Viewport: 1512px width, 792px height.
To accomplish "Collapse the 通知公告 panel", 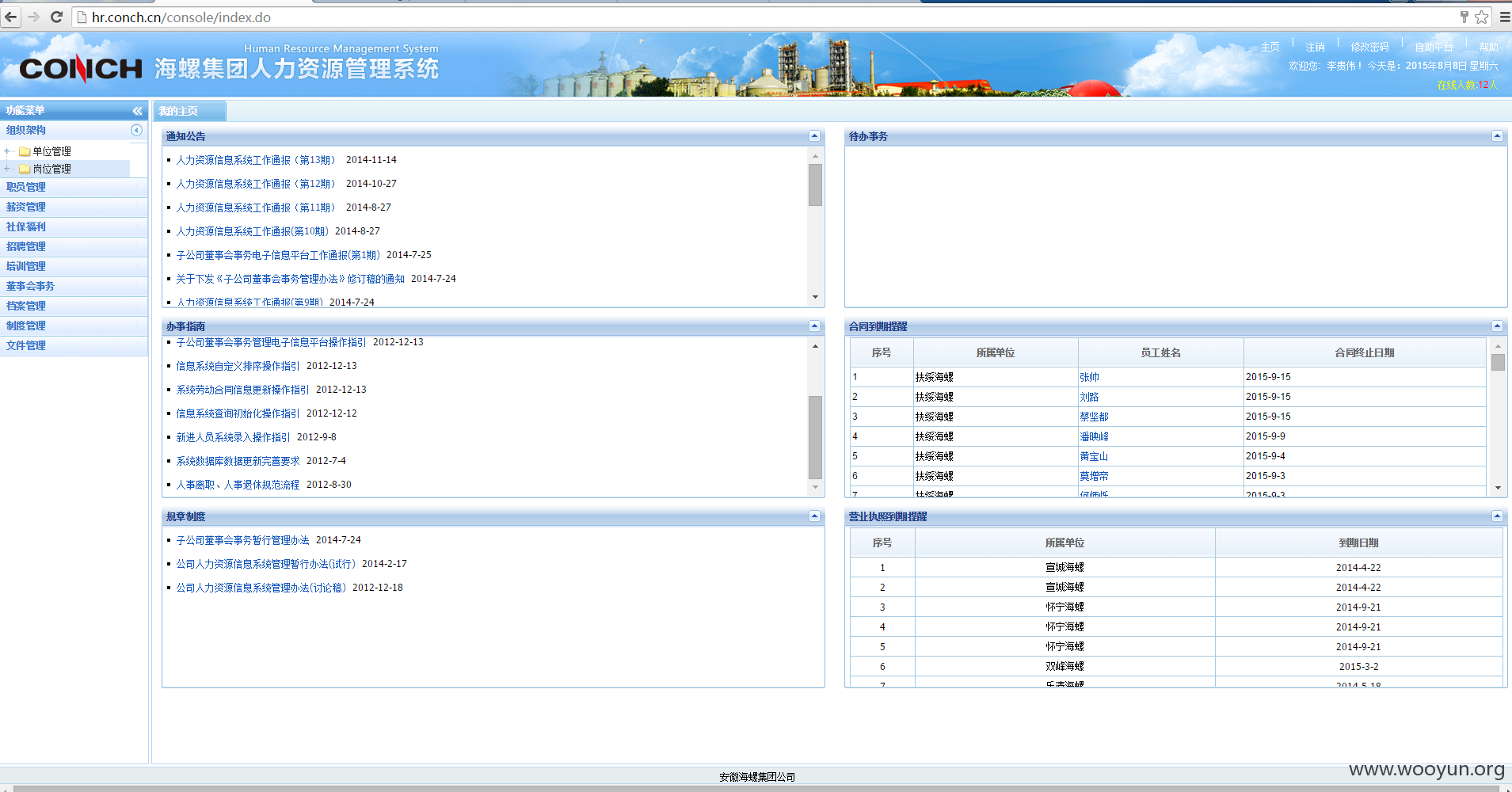I will pyautogui.click(x=814, y=136).
